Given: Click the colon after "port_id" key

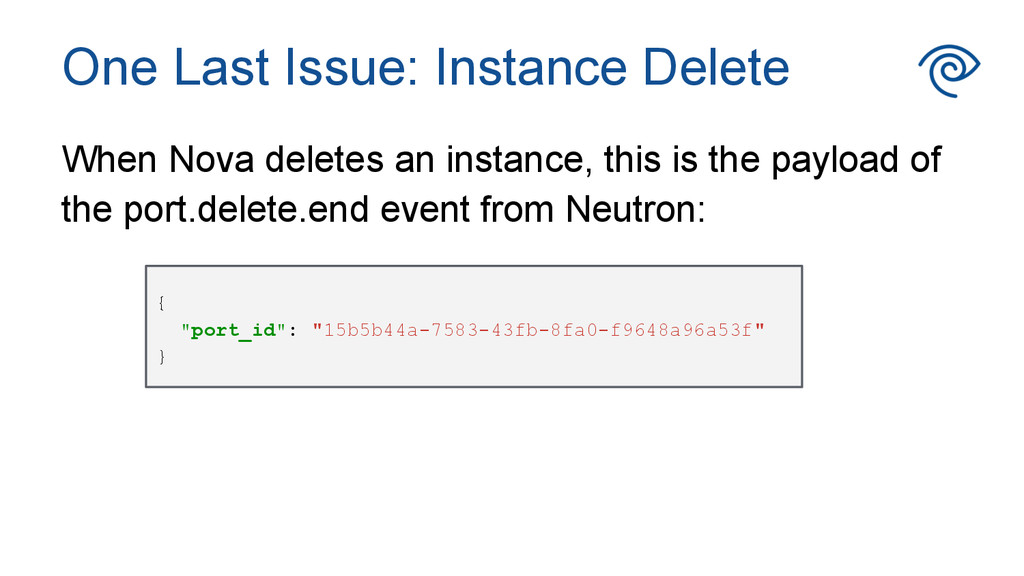Looking at the screenshot, I should [x=291, y=330].
